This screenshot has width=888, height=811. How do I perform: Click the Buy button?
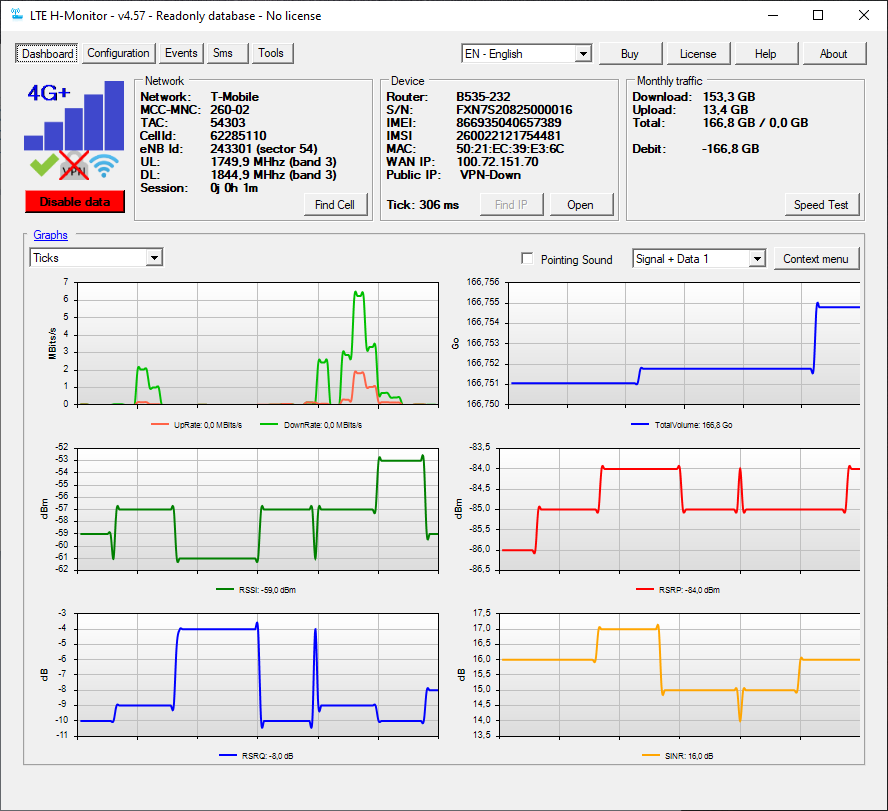point(630,54)
